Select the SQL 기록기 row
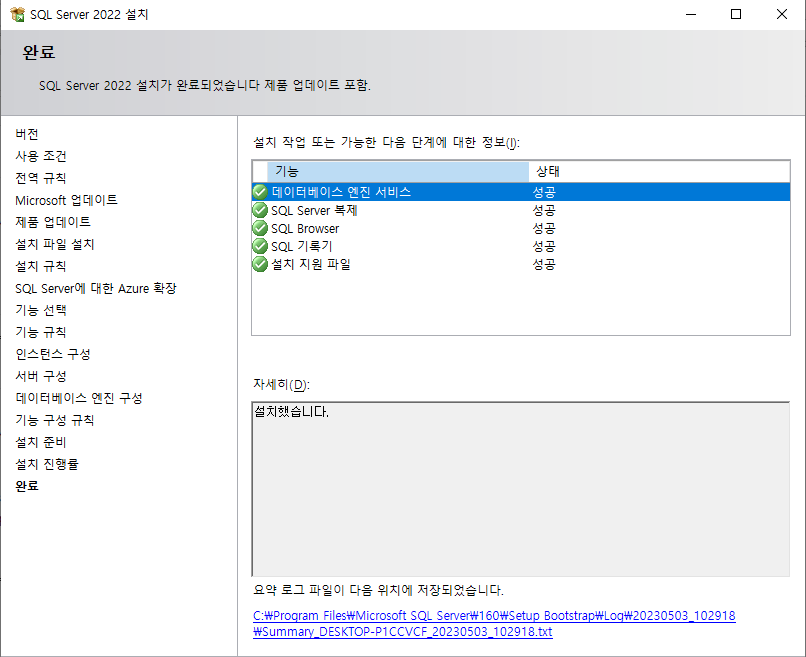 pyautogui.click(x=521, y=246)
